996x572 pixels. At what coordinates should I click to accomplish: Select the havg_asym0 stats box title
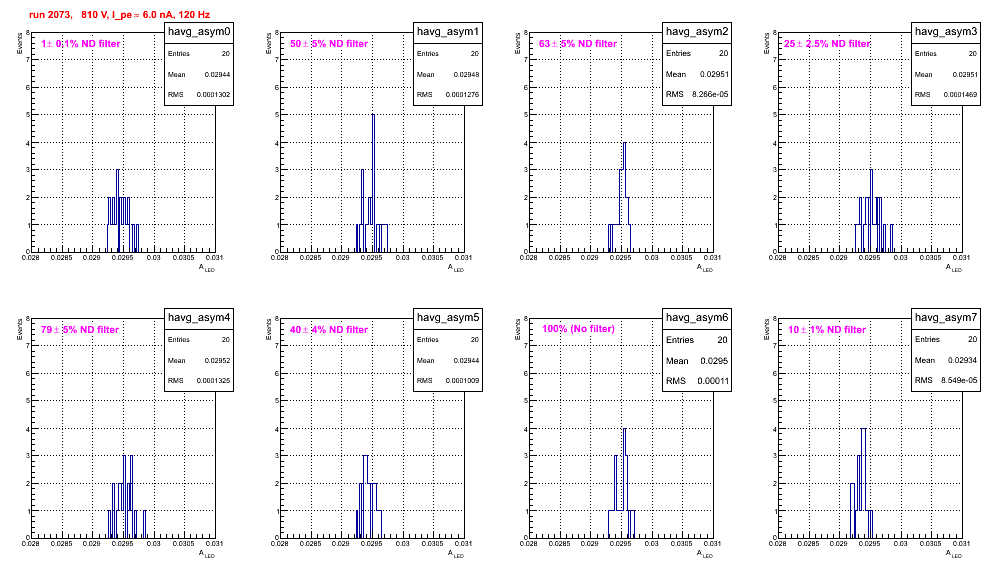pyautogui.click(x=199, y=31)
